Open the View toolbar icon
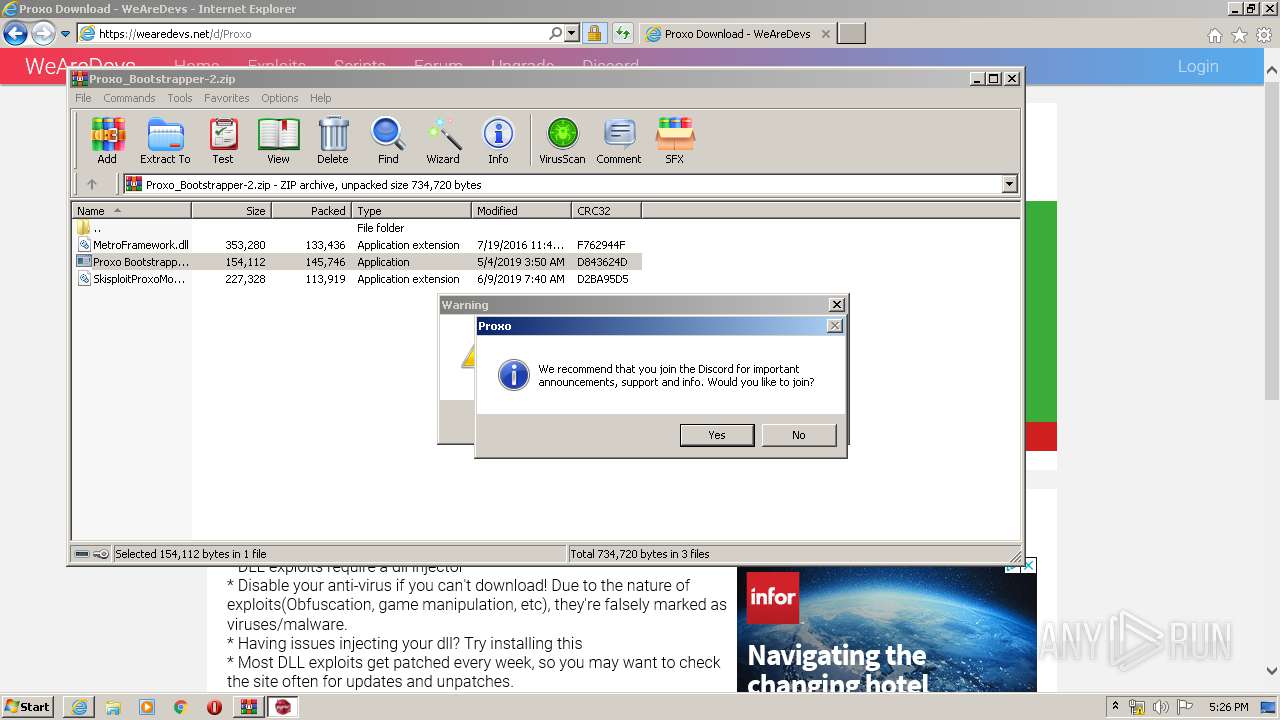Image resolution: width=1280 pixels, height=720 pixels. pos(278,141)
